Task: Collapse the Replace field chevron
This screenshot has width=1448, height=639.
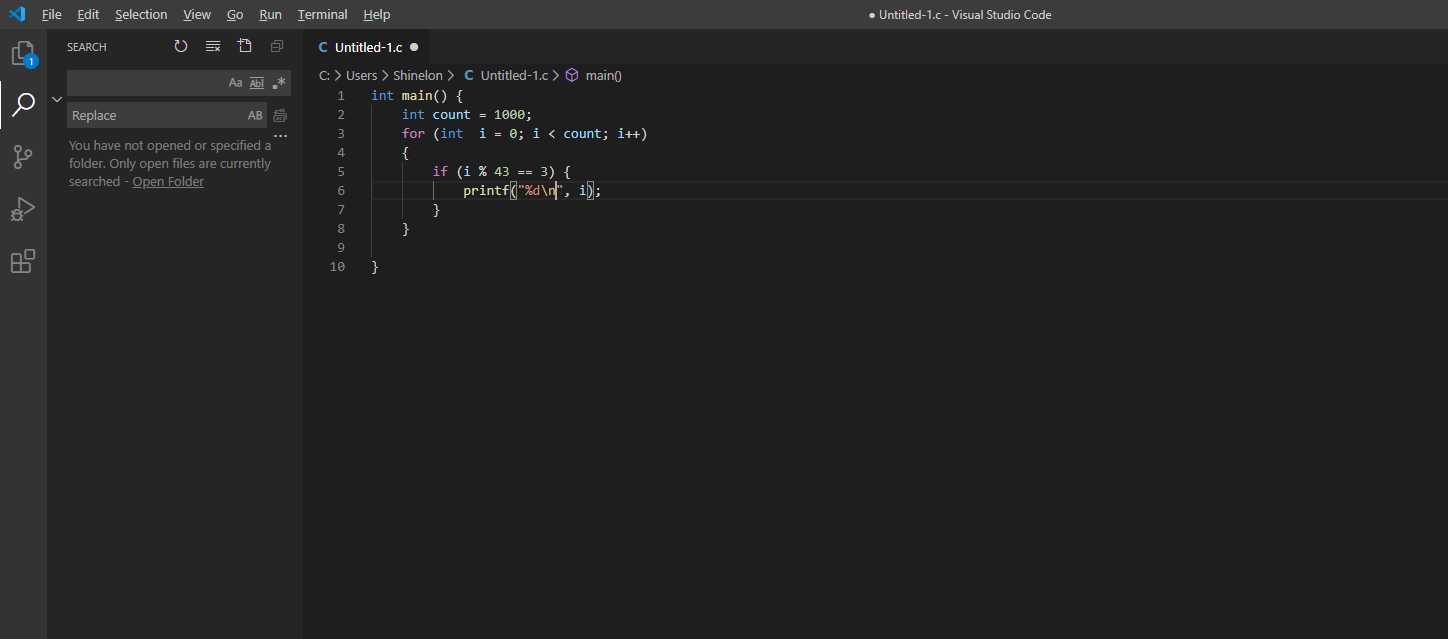Action: (x=57, y=99)
